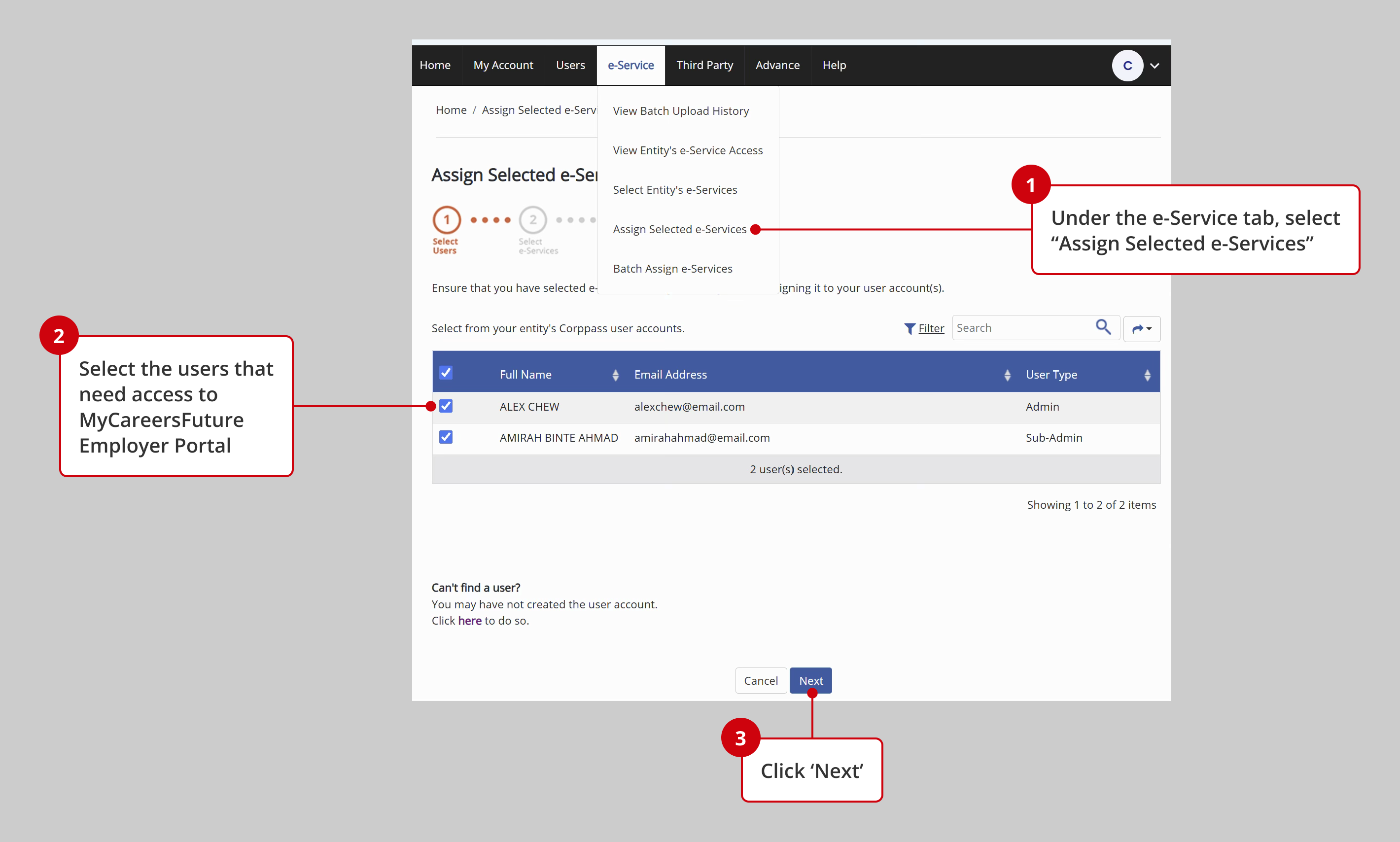The image size is (1400, 842).
Task: Open the e-Service tab
Action: point(631,65)
